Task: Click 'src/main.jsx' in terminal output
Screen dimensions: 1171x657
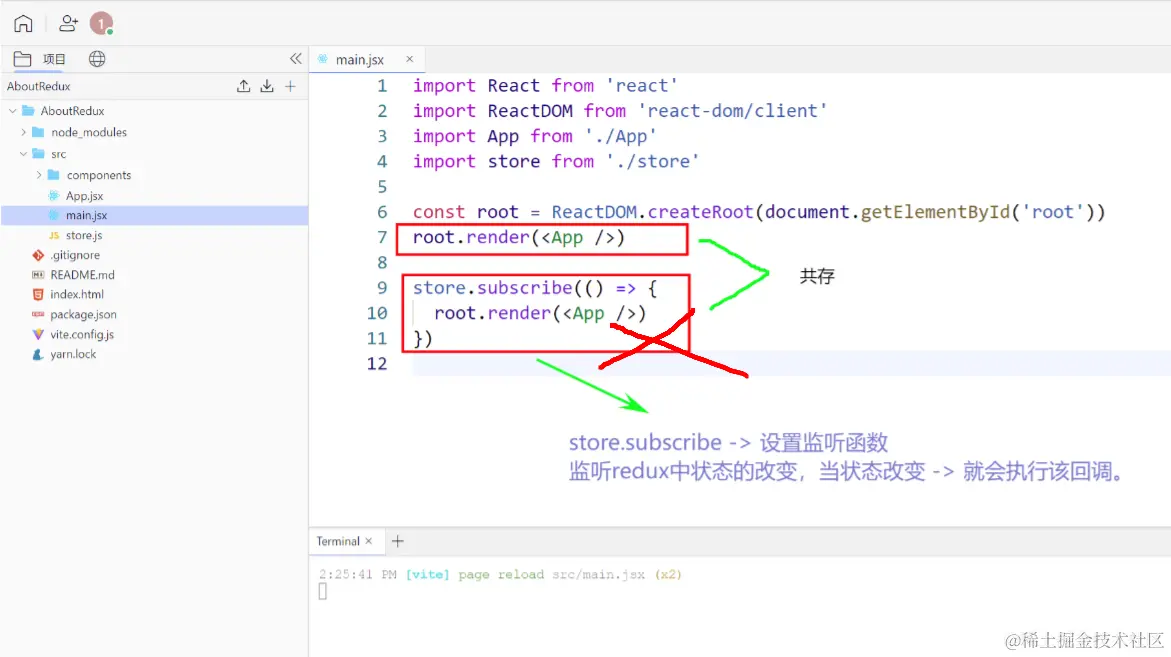Action: pyautogui.click(x=598, y=575)
